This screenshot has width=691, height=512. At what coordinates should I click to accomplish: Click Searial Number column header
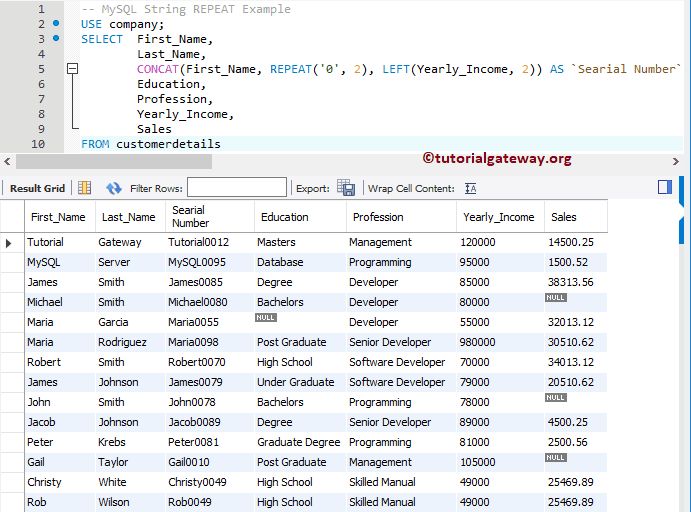210,216
